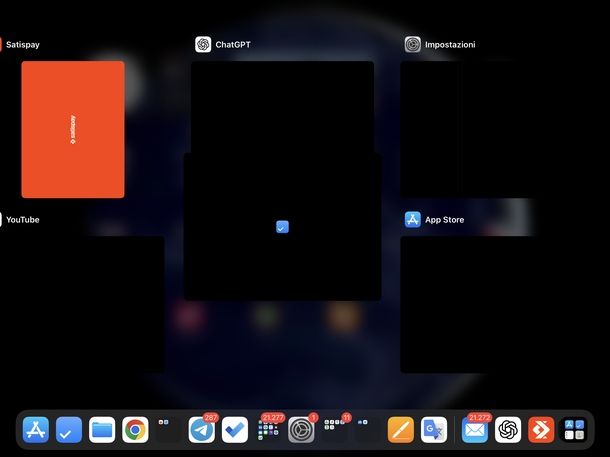This screenshot has height=457, width=610.
Task: Tap the YouTube label text
Action: point(23,220)
